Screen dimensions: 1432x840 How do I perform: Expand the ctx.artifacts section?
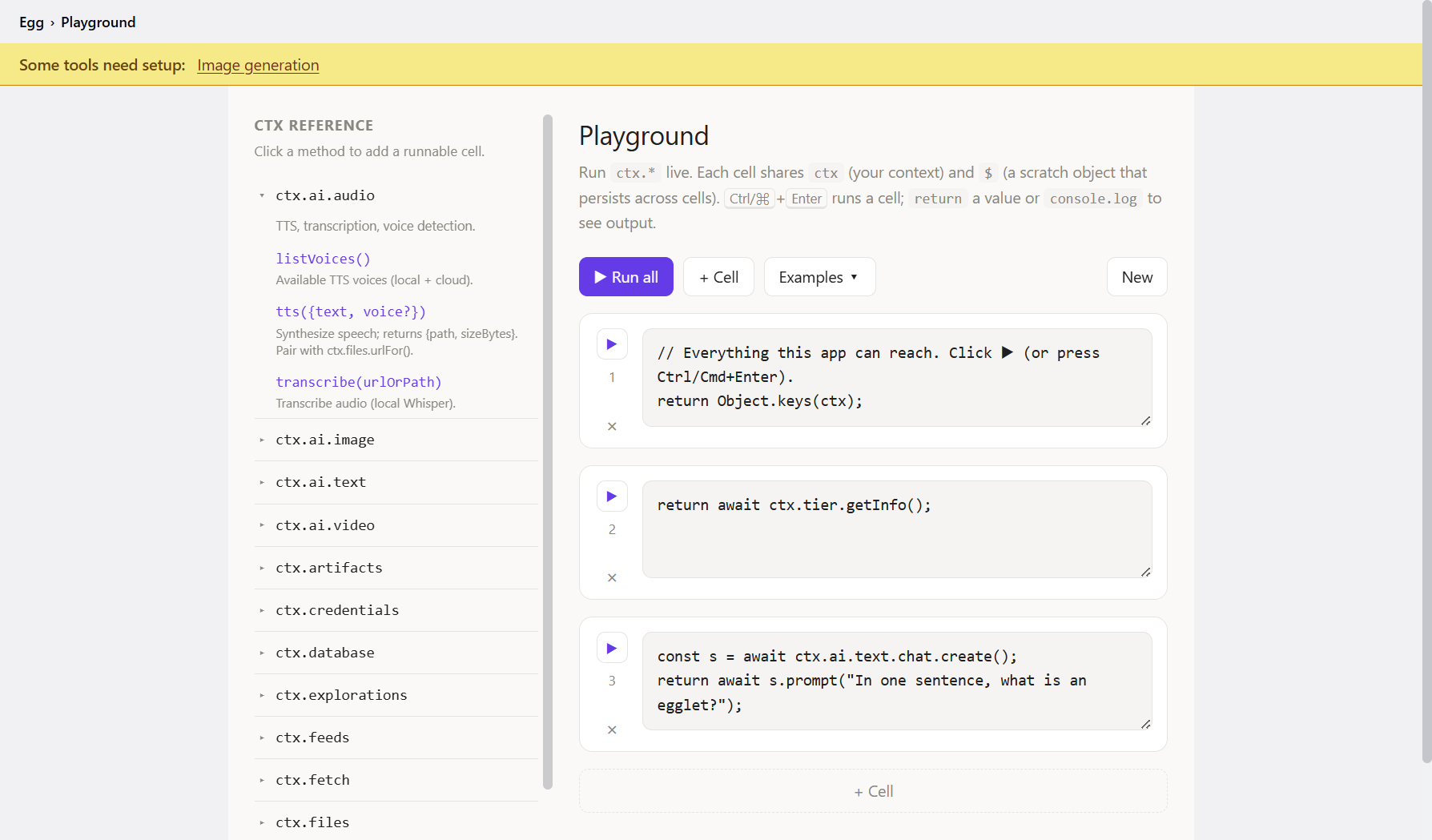(x=396, y=568)
